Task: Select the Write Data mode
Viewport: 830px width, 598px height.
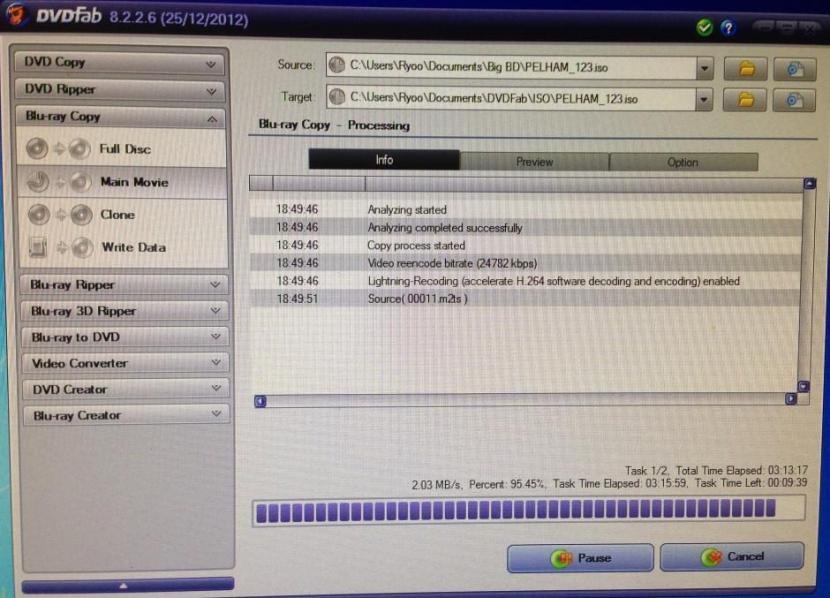Action: [124, 248]
